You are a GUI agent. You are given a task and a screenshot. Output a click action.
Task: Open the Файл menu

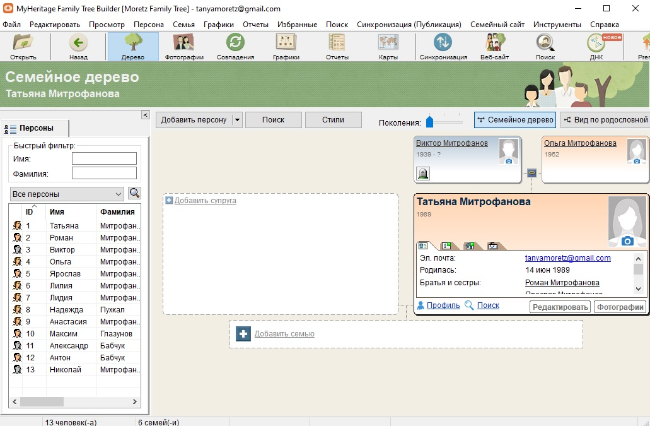pyautogui.click(x=12, y=24)
